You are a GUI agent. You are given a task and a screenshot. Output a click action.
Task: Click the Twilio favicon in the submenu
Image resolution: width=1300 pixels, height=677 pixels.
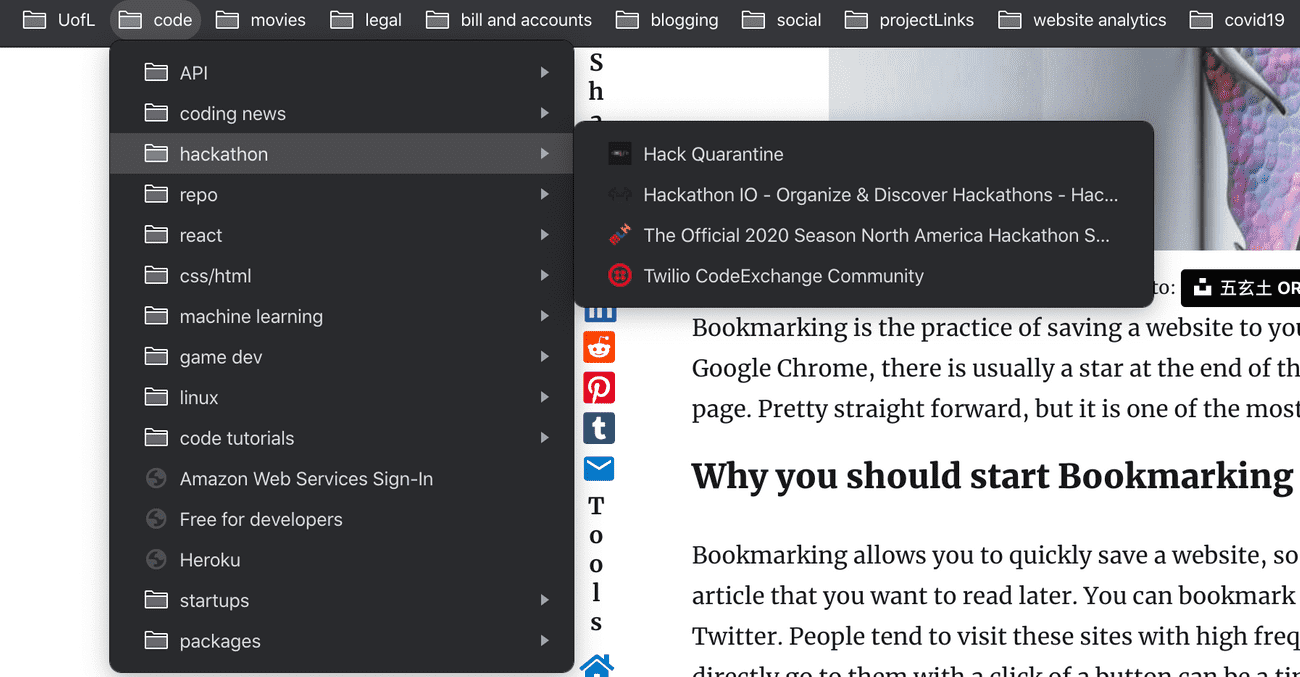click(620, 276)
